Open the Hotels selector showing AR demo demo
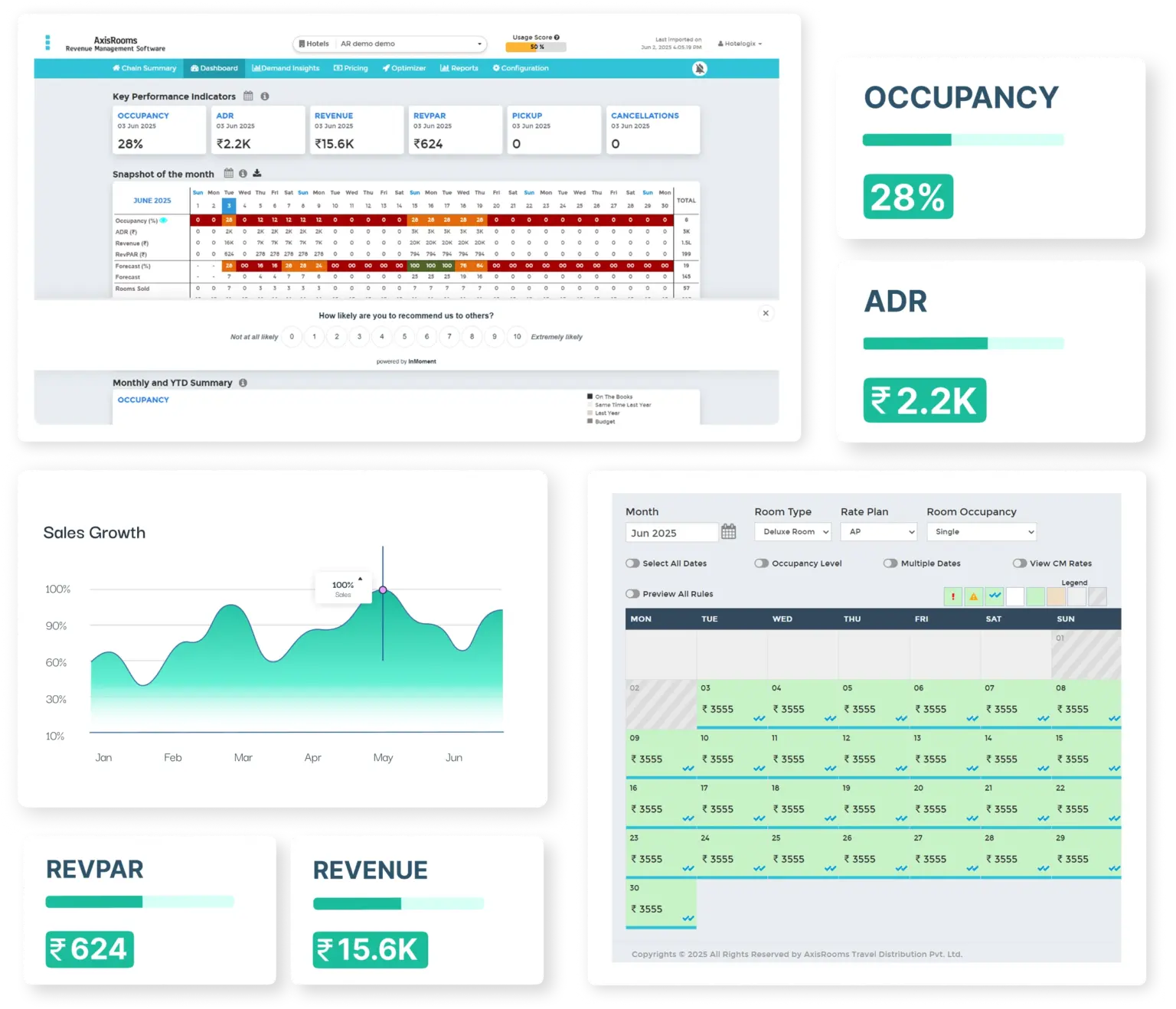The image size is (1176, 1009). click(x=390, y=44)
